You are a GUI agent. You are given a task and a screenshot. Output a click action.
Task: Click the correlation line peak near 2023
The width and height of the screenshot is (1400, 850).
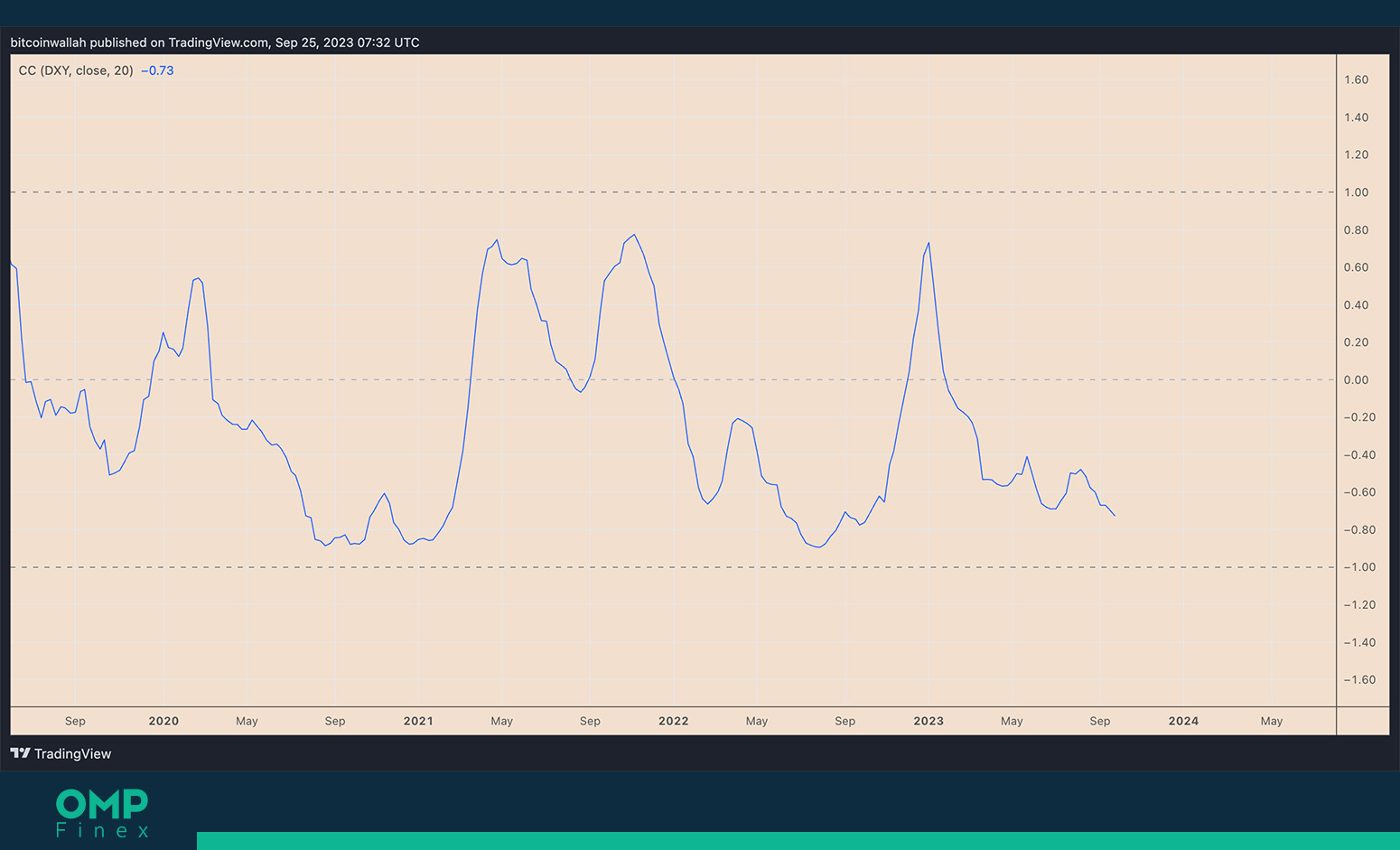point(929,243)
